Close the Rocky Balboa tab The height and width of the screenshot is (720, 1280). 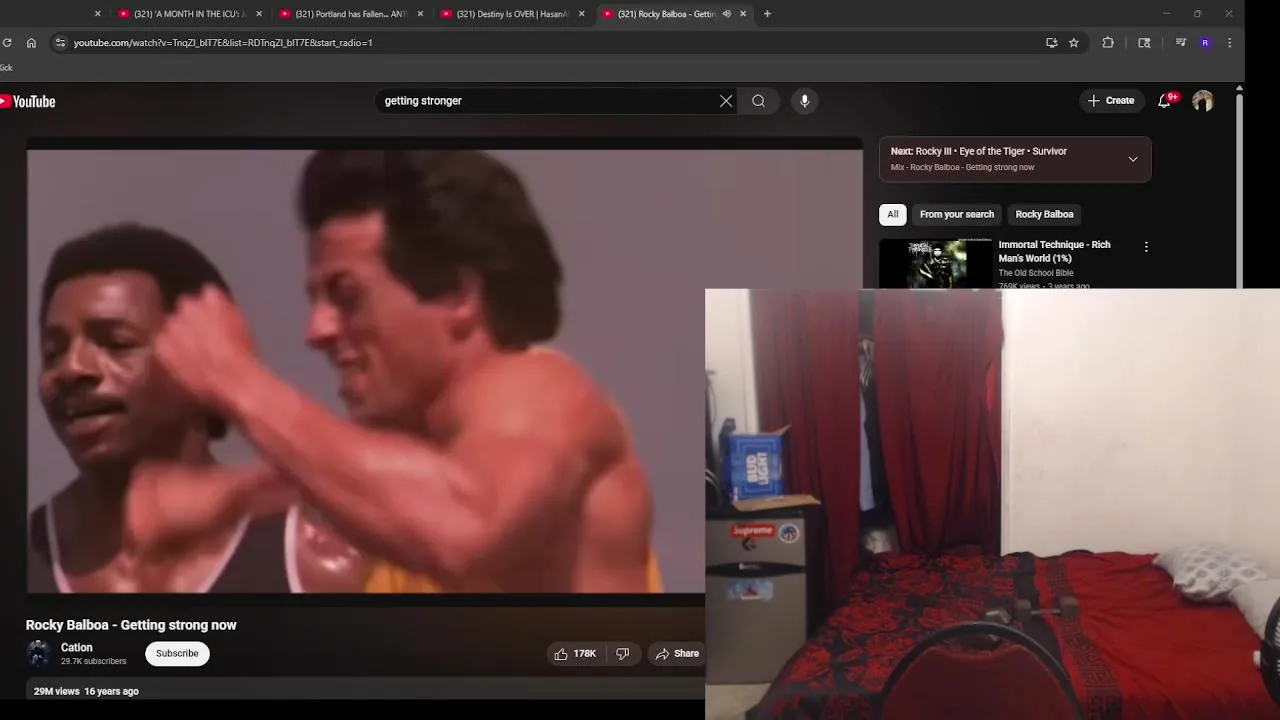[743, 14]
